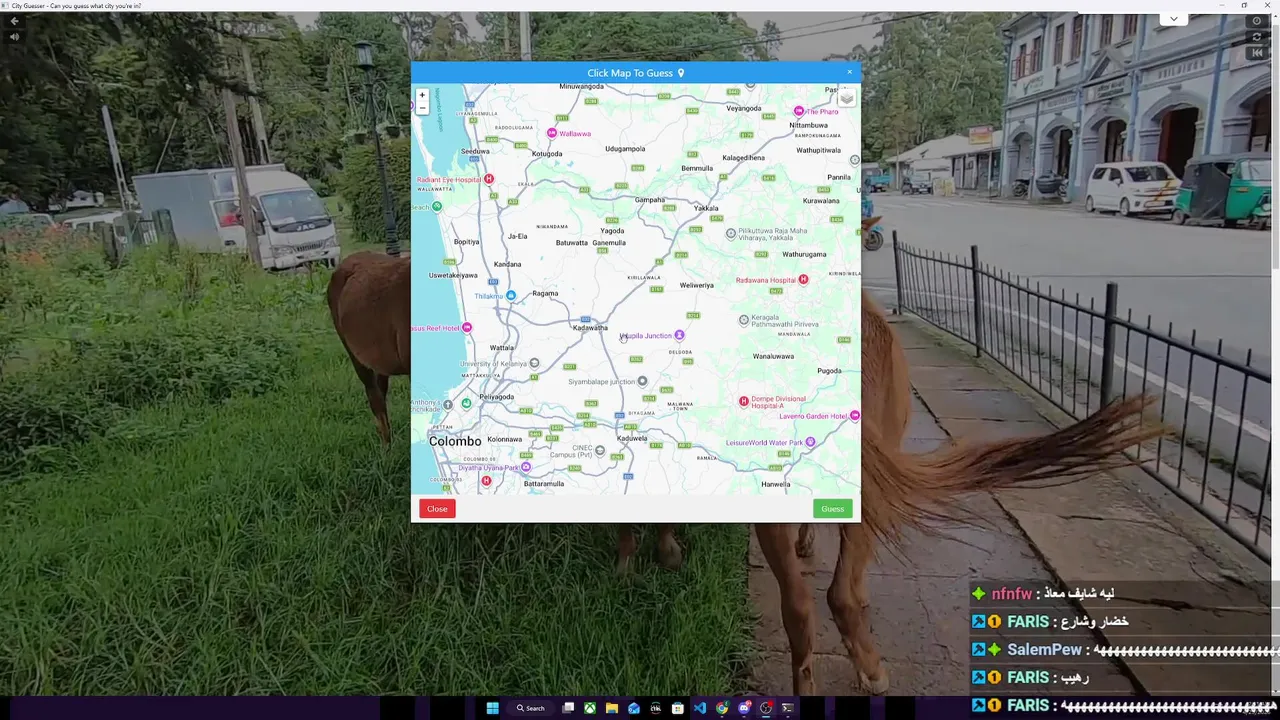Click Keragala Pathmawathi Pirivena marker
The height and width of the screenshot is (720, 1280).
[x=743, y=320]
